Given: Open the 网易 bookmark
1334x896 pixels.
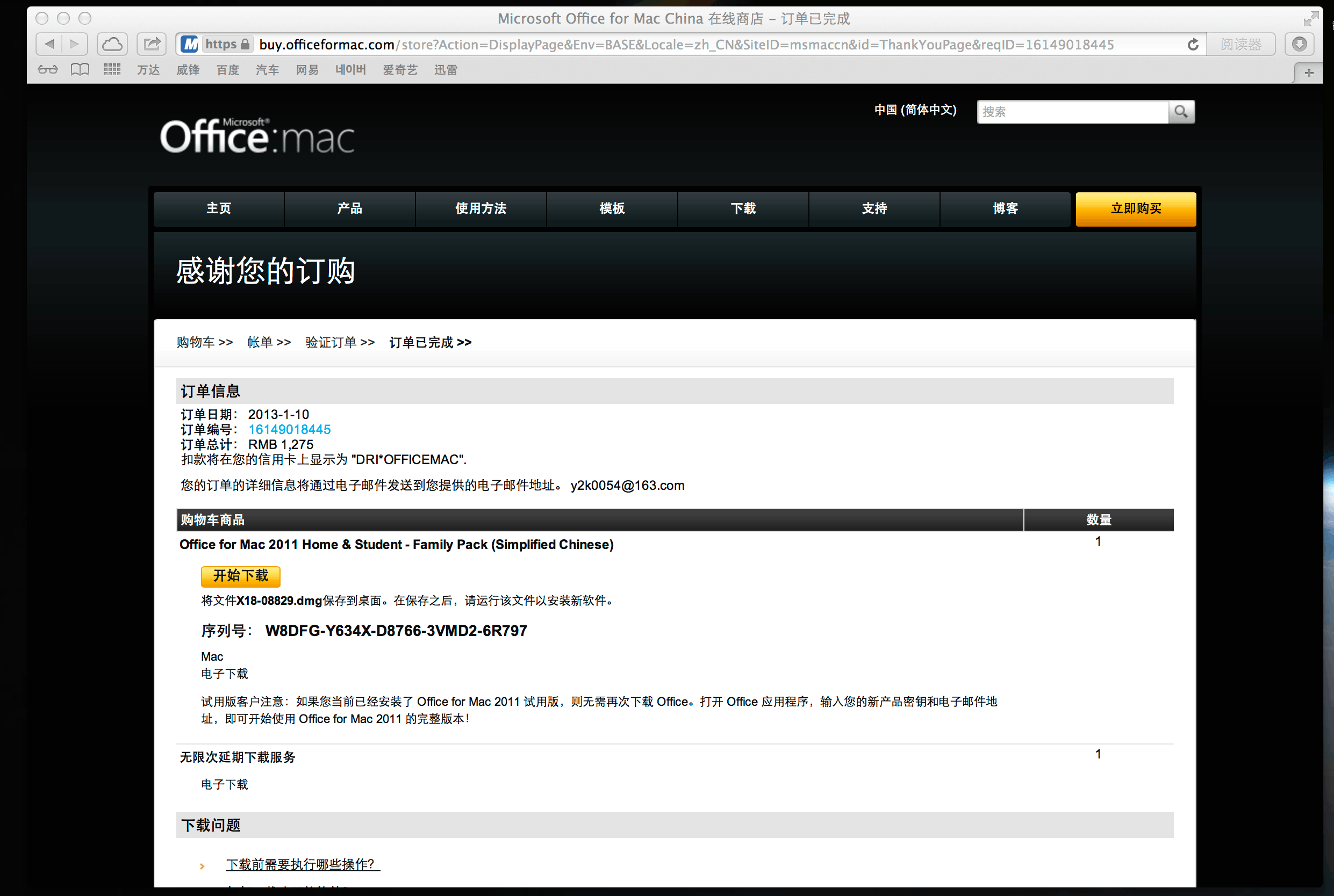Looking at the screenshot, I should click(x=307, y=70).
